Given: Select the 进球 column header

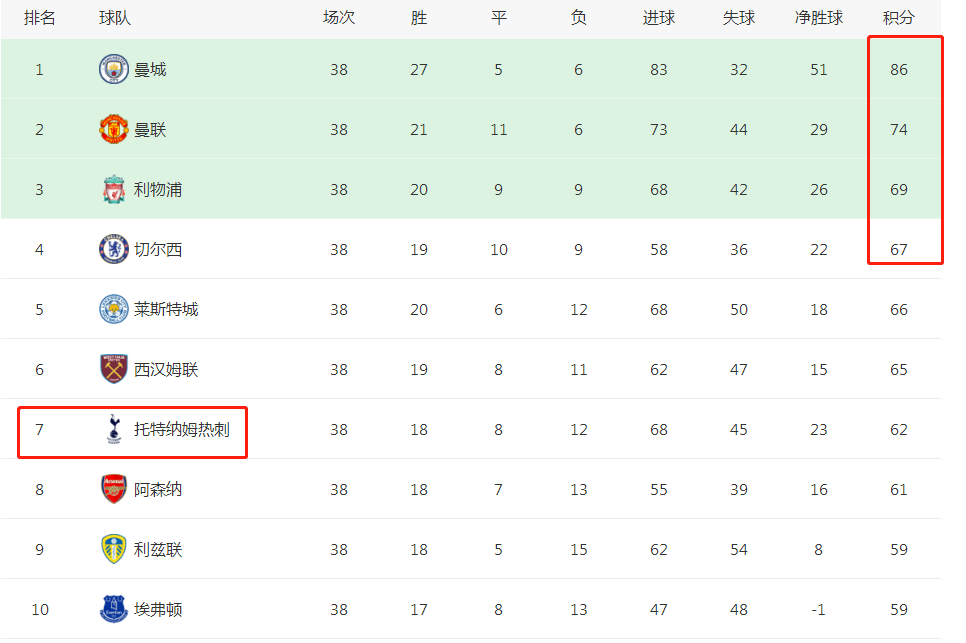Looking at the screenshot, I should [x=659, y=18].
